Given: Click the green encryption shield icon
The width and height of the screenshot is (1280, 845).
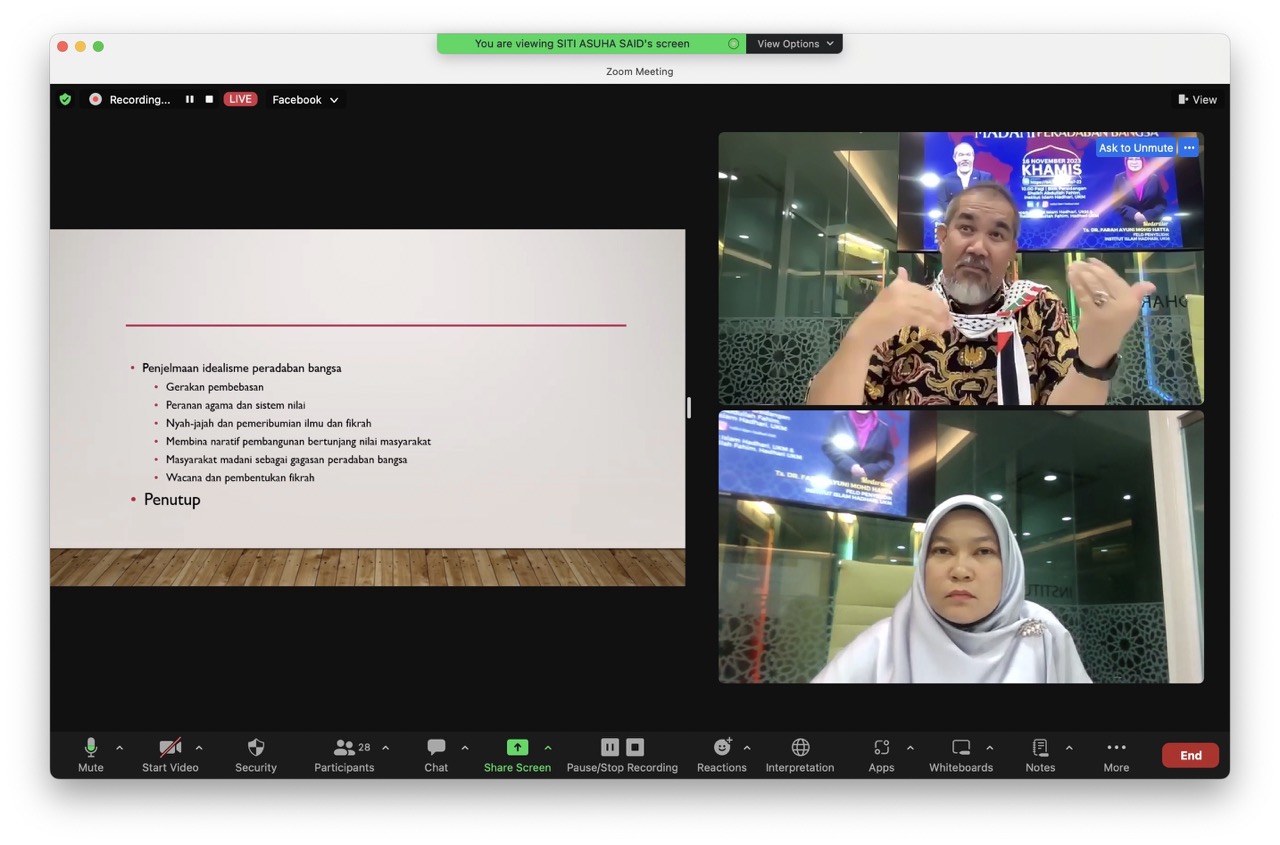Looking at the screenshot, I should click(66, 99).
